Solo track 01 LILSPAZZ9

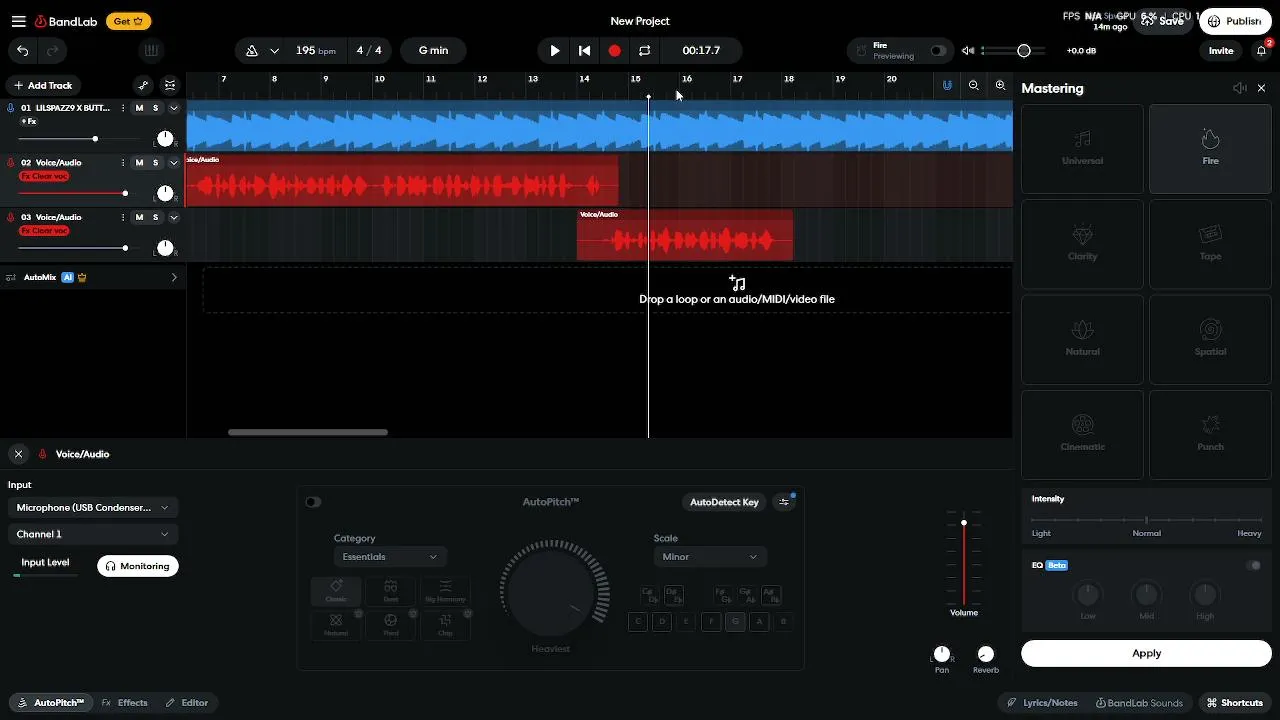[155, 108]
